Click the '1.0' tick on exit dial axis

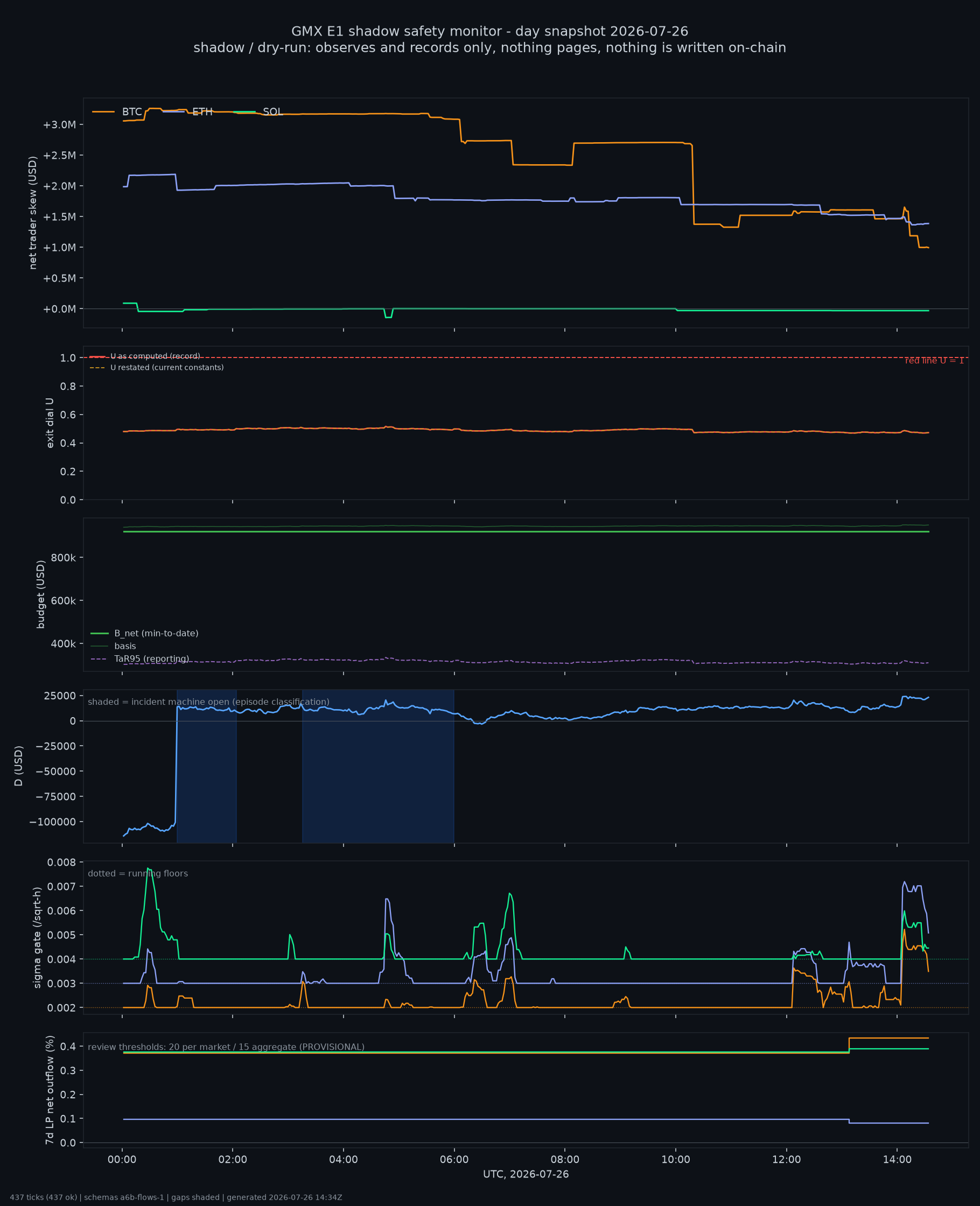pos(68,358)
